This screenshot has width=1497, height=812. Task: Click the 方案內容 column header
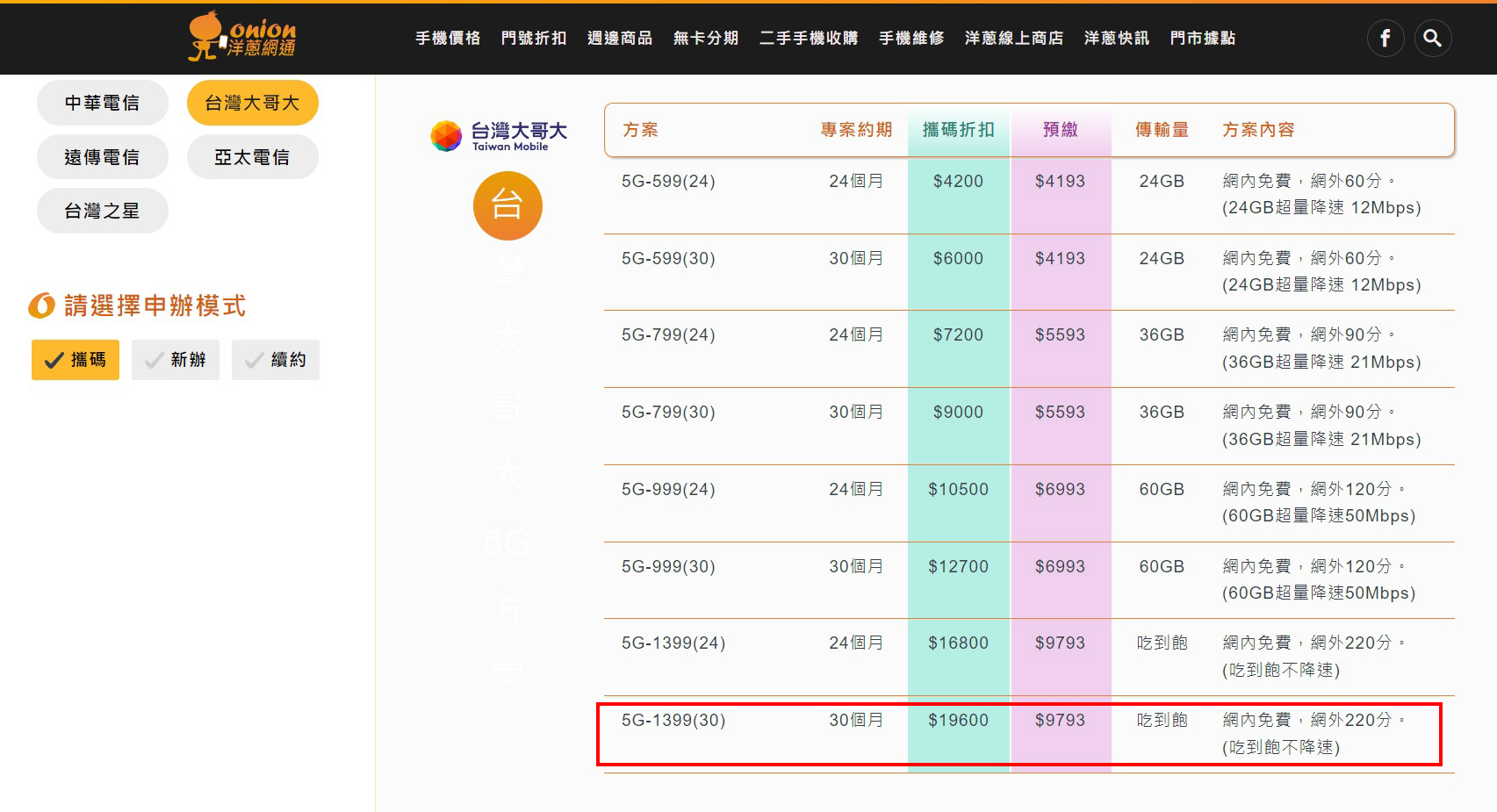[x=1258, y=130]
